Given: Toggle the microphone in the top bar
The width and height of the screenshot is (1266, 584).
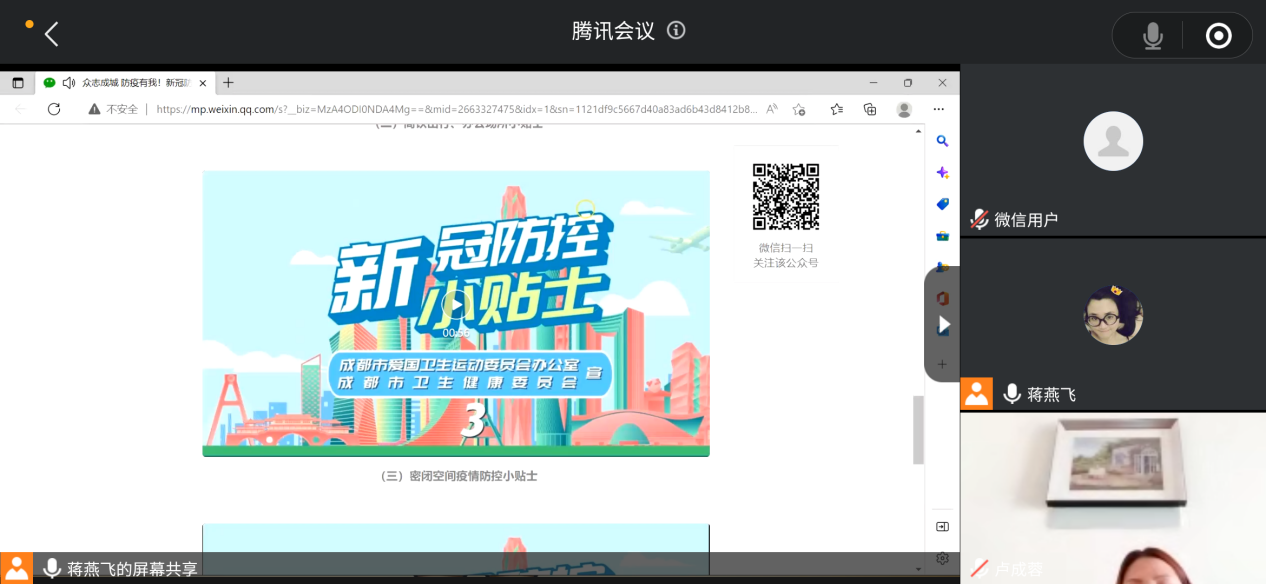Looking at the screenshot, I should point(1153,36).
